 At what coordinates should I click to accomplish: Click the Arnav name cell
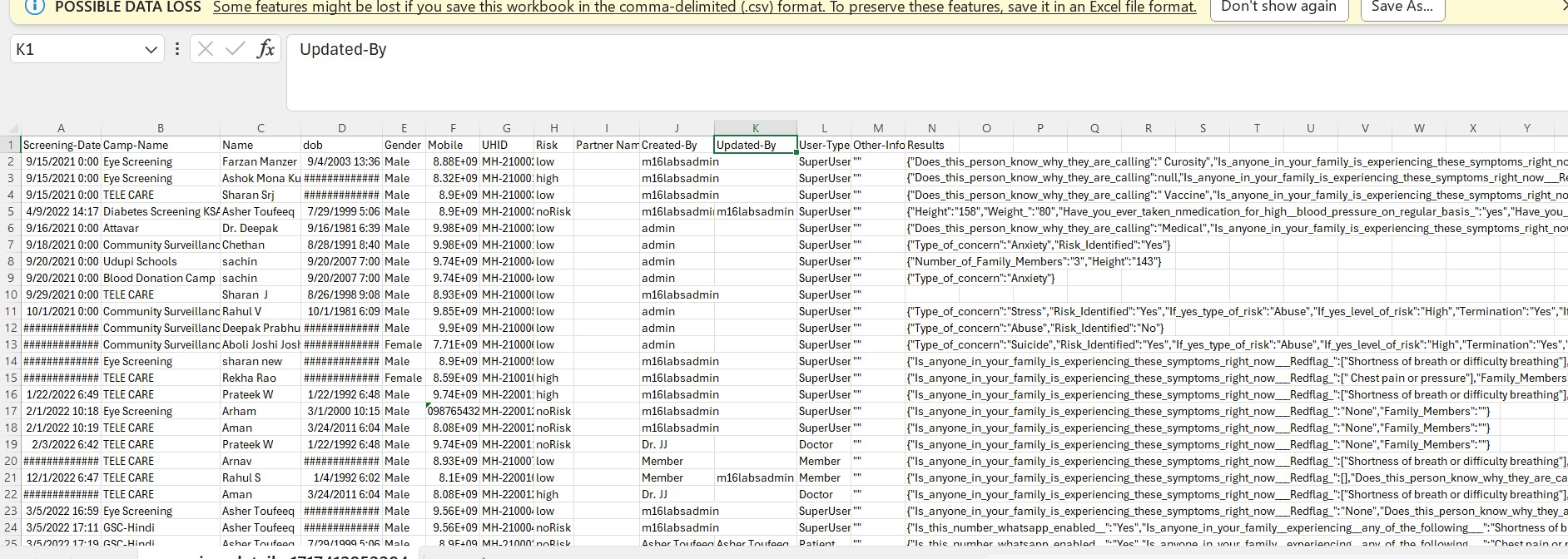[260, 461]
